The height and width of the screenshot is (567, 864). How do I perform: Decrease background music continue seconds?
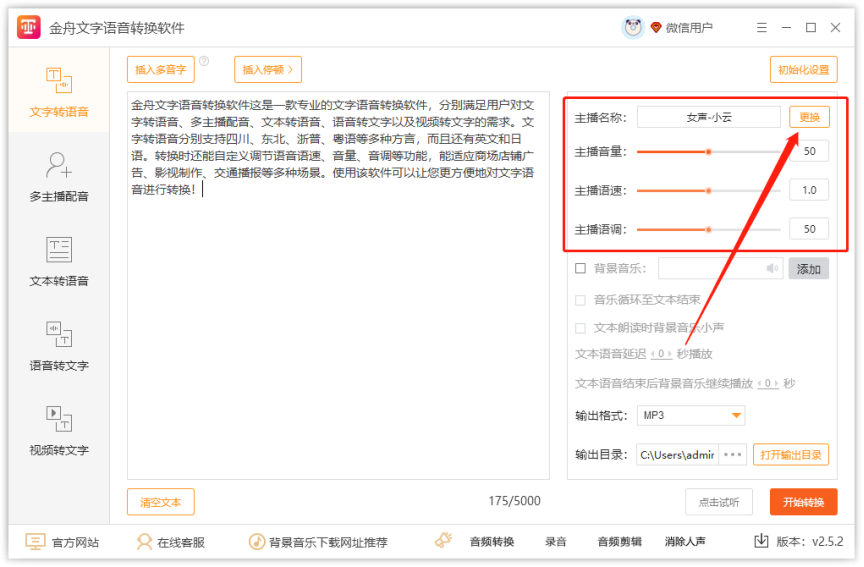[759, 384]
